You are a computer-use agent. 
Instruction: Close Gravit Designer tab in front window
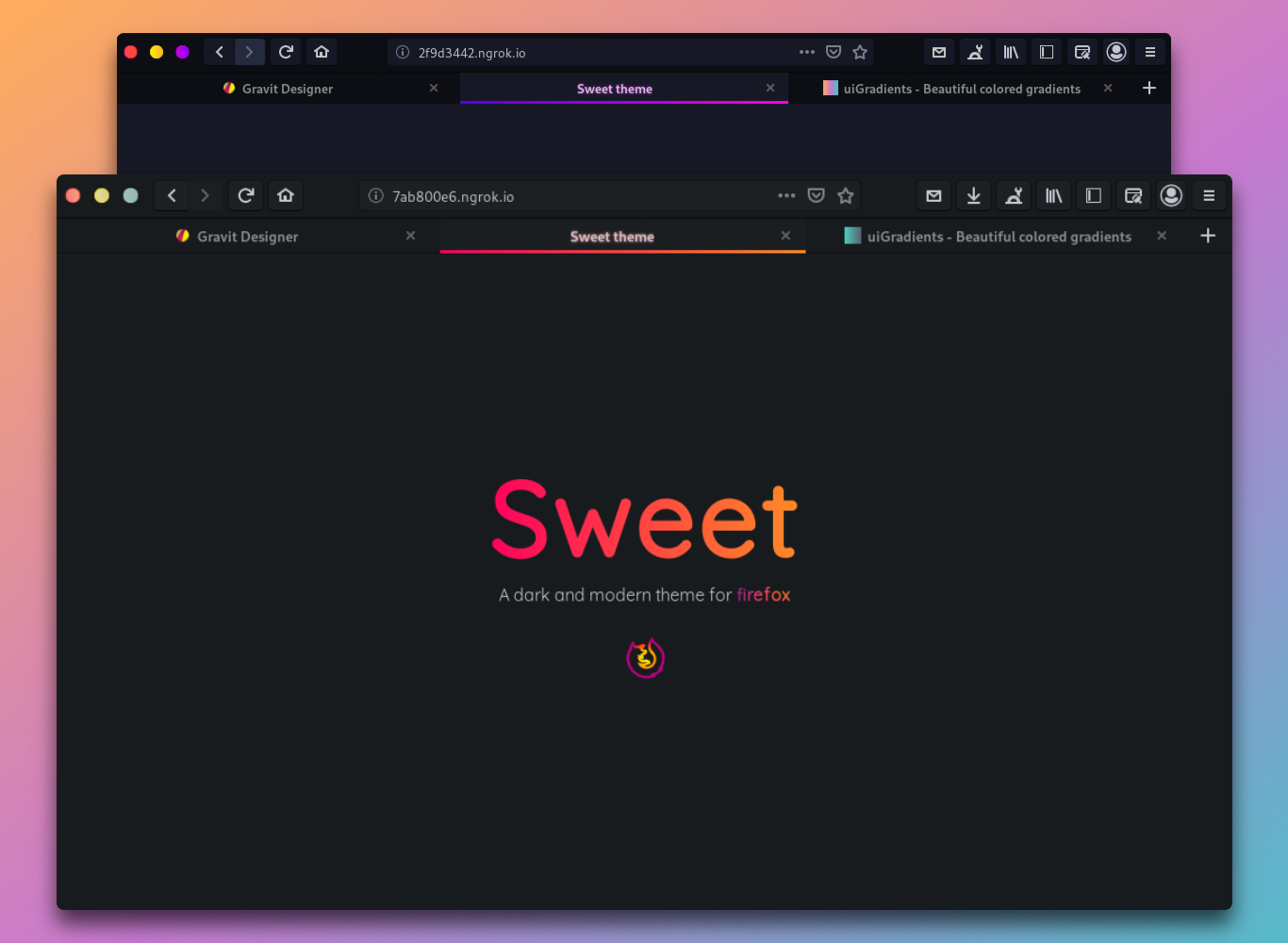click(x=410, y=236)
